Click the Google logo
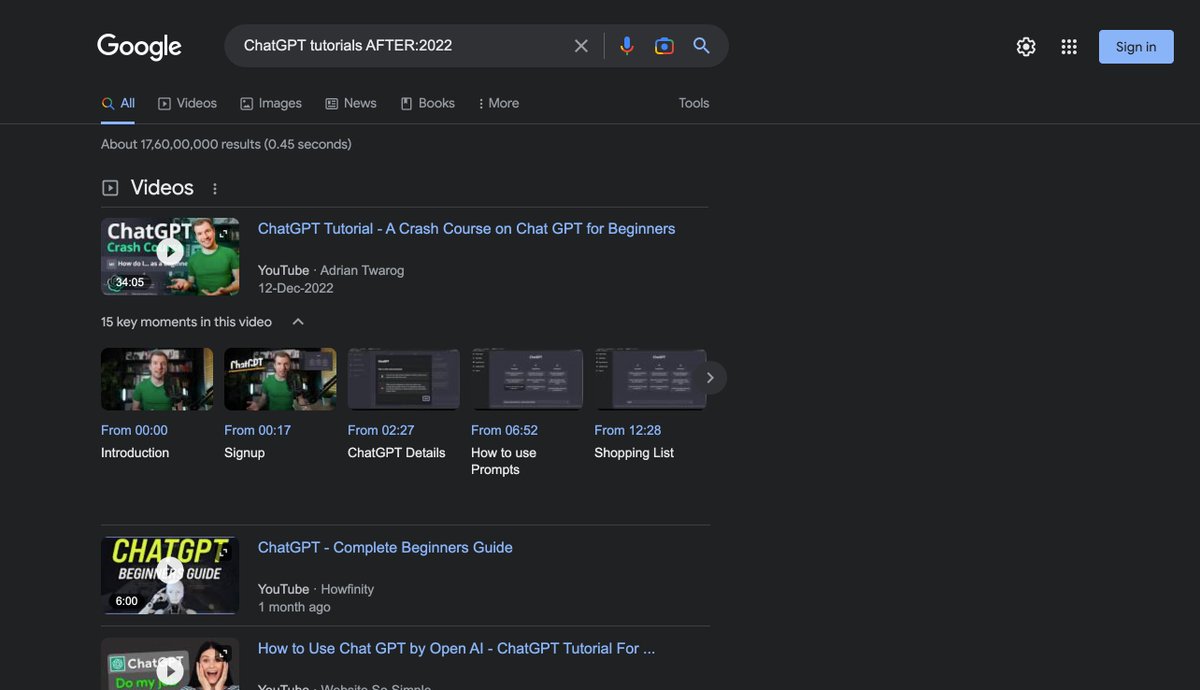This screenshot has height=690, width=1200. tap(139, 46)
